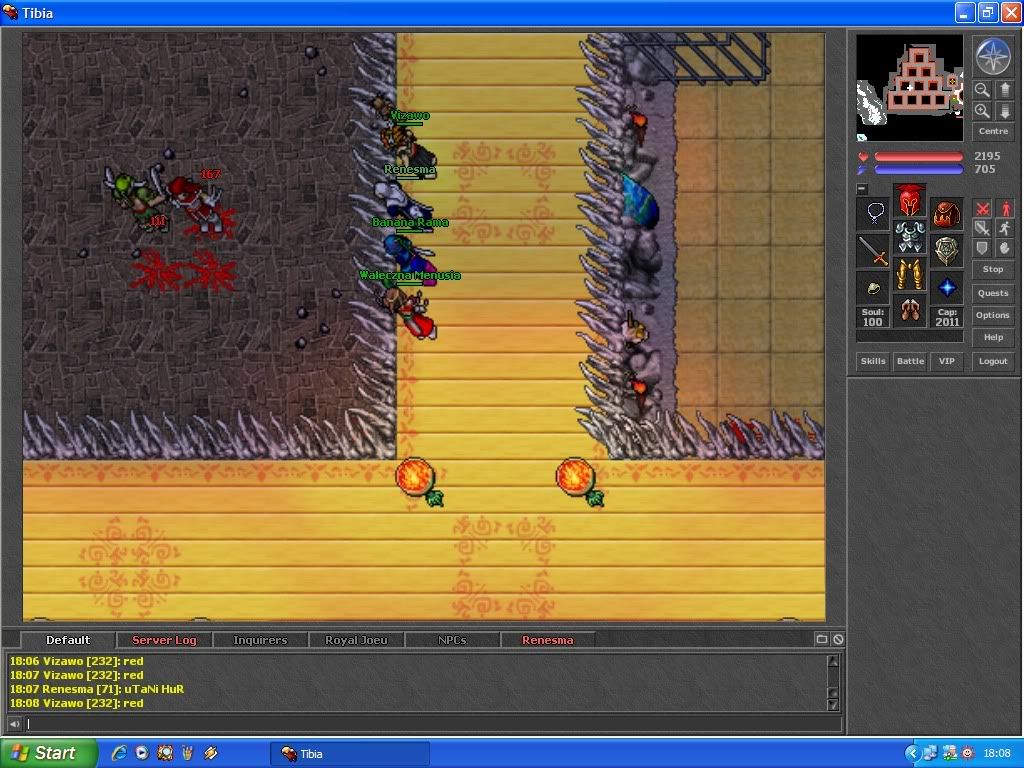Launch Windows Media Player from the quick launch
This screenshot has width=1024, height=768.
[x=142, y=753]
